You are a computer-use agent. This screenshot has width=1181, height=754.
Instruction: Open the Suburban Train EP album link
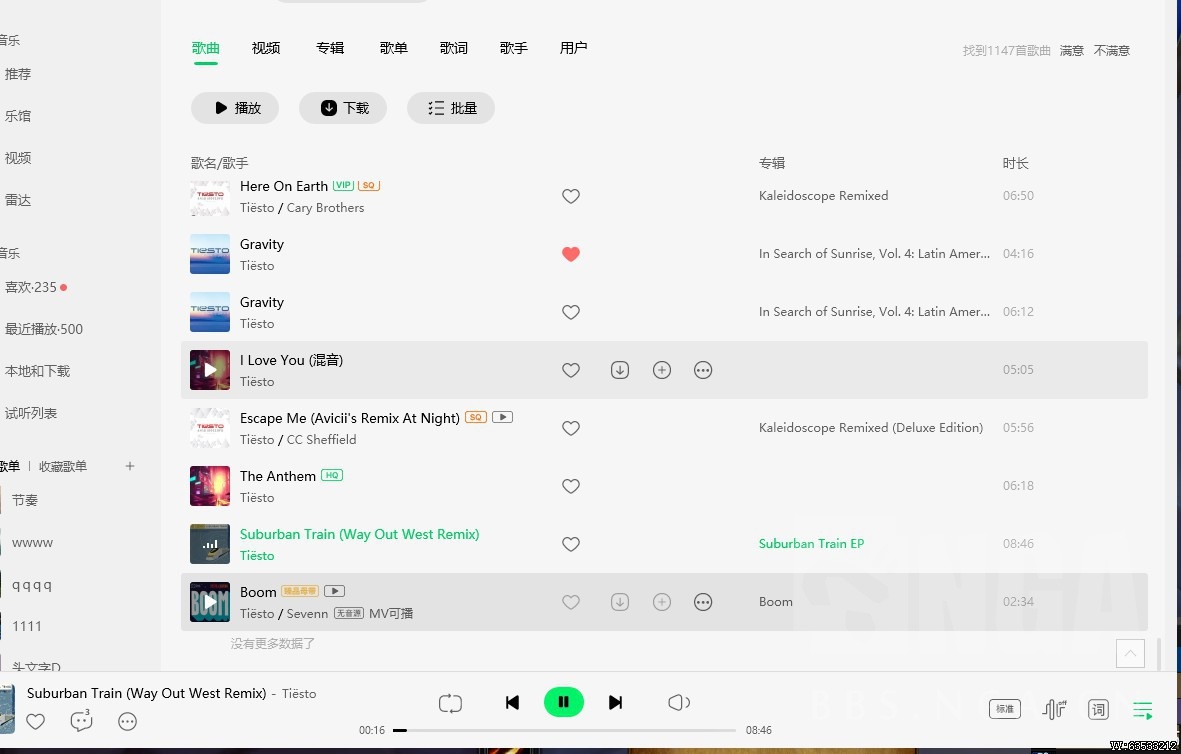[x=811, y=543]
